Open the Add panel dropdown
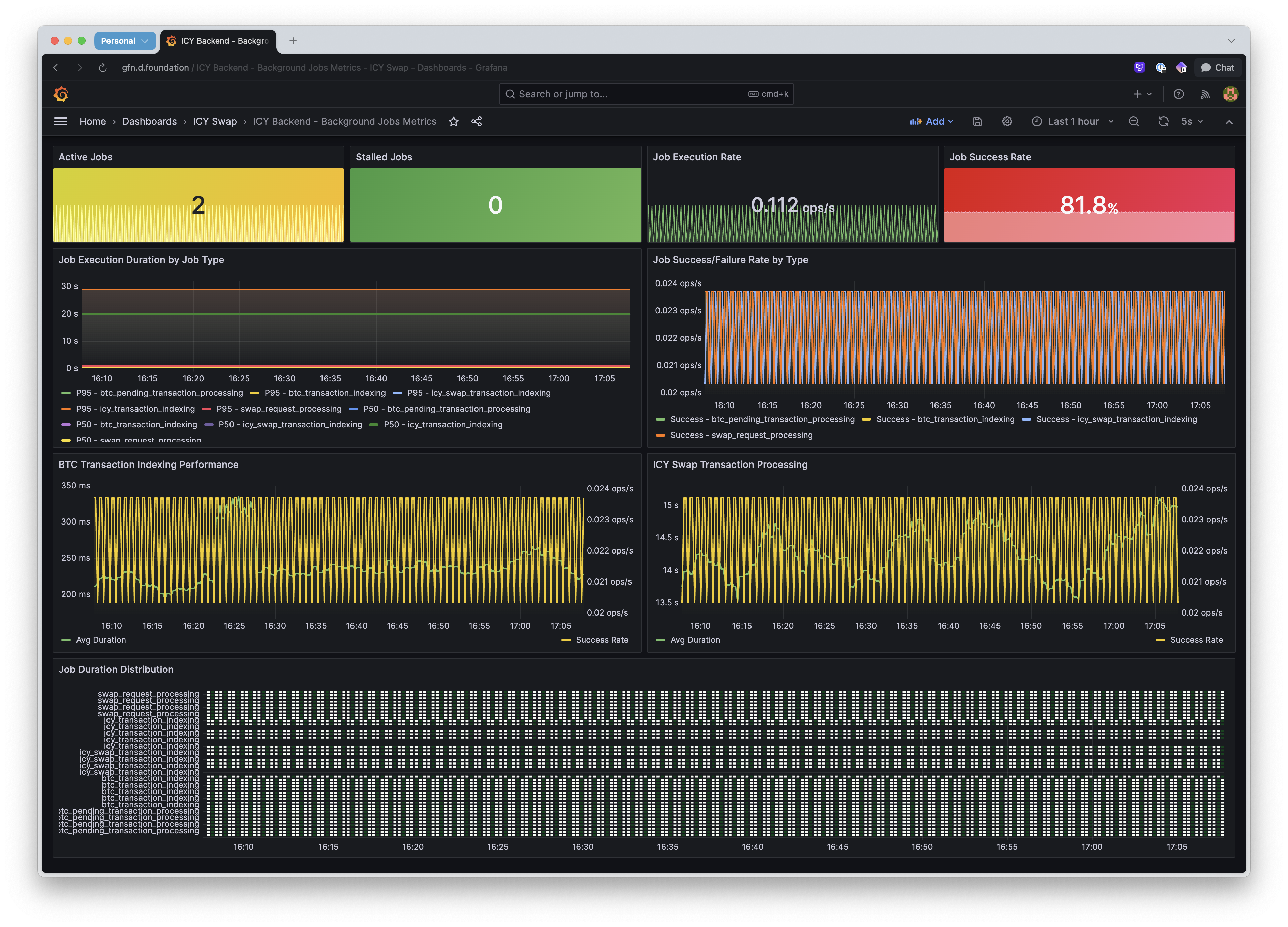Screen dimensions: 1288x927 931,122
